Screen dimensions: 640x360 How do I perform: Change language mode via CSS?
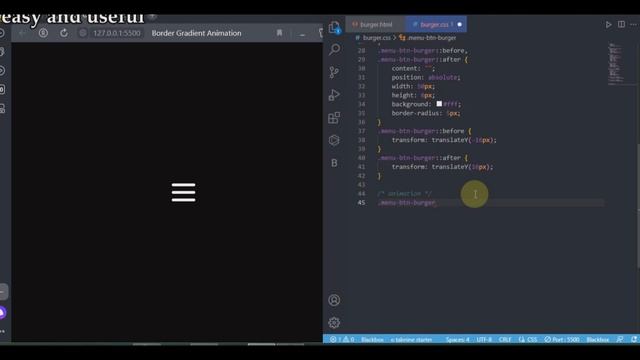pyautogui.click(x=532, y=340)
